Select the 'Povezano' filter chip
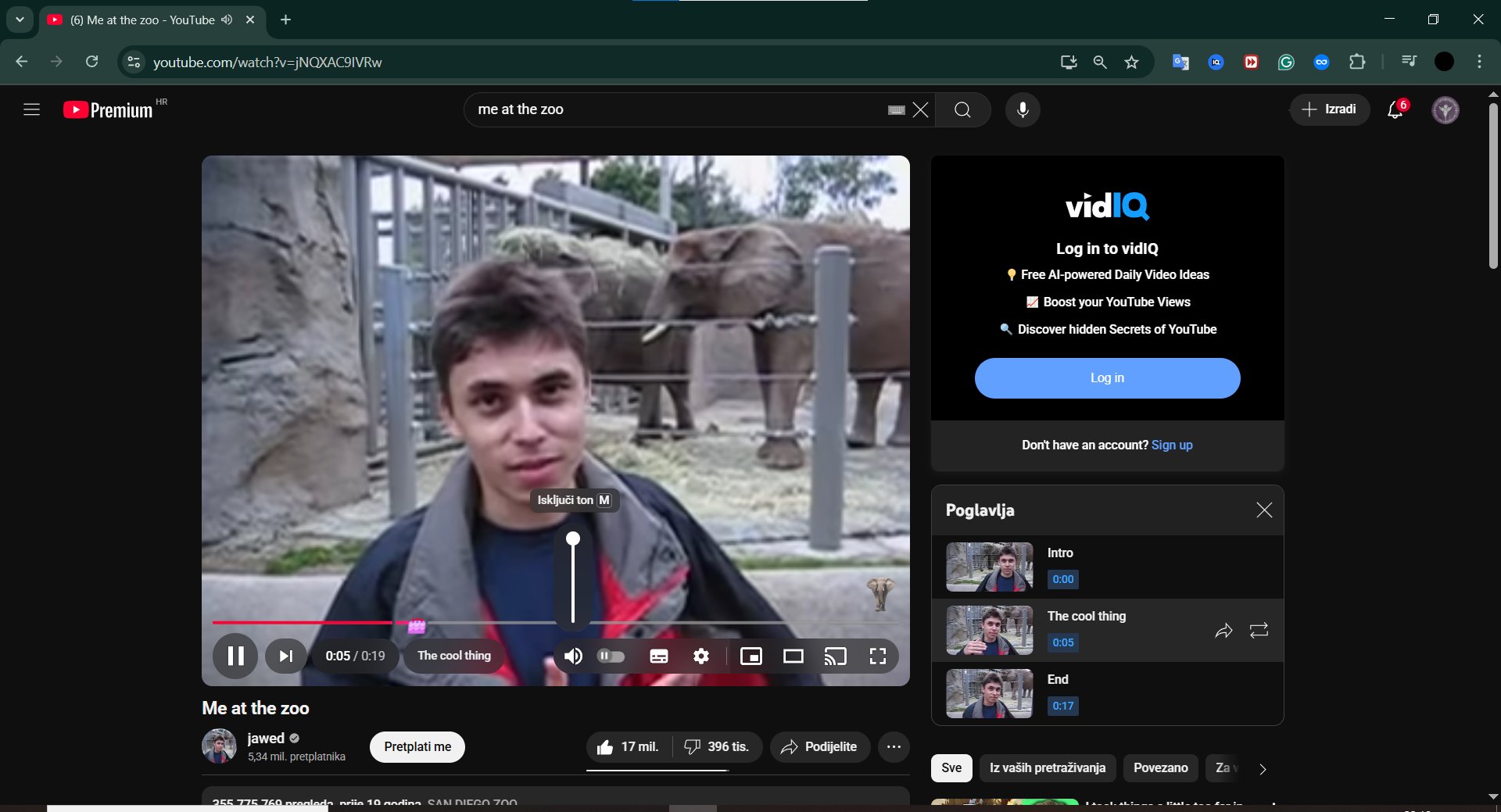This screenshot has height=812, width=1501. [1160, 768]
